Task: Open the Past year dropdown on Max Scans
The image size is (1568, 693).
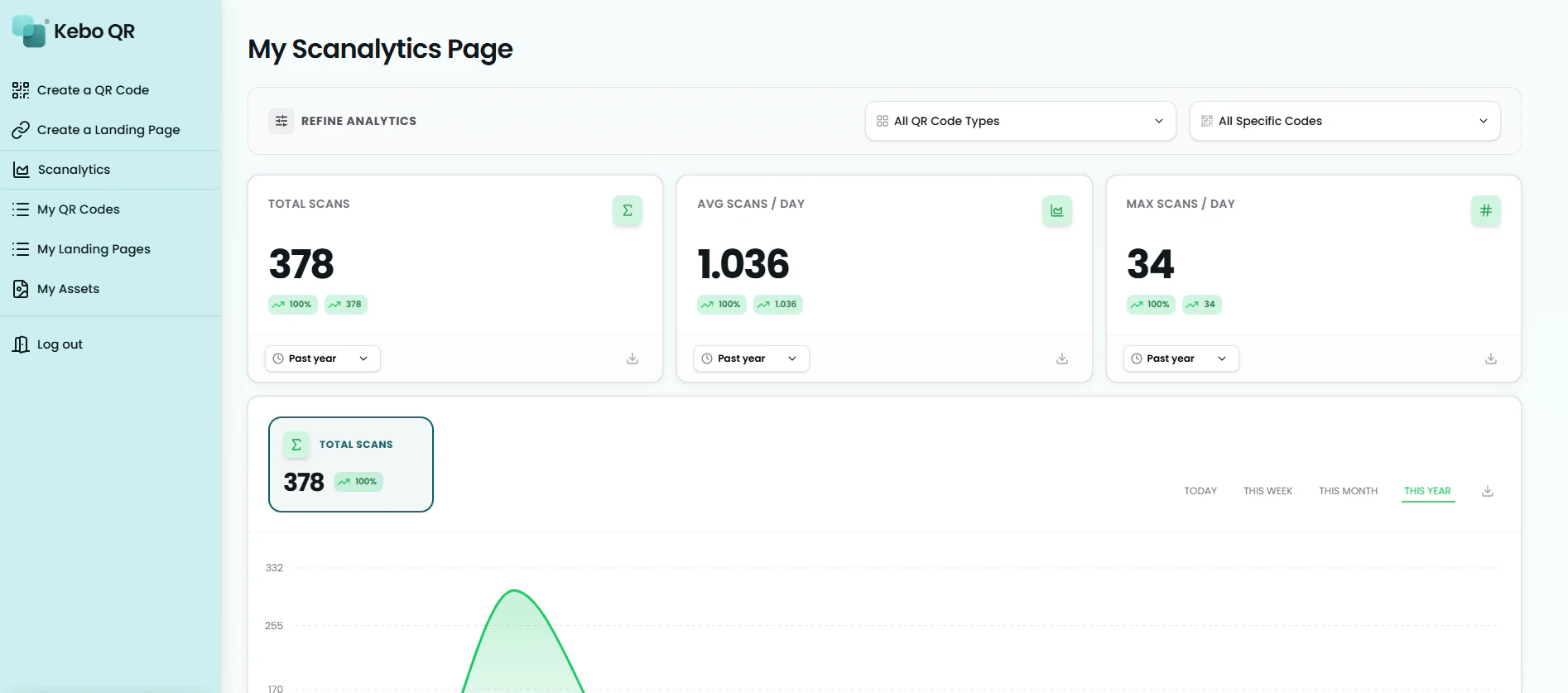Action: pos(1181,359)
